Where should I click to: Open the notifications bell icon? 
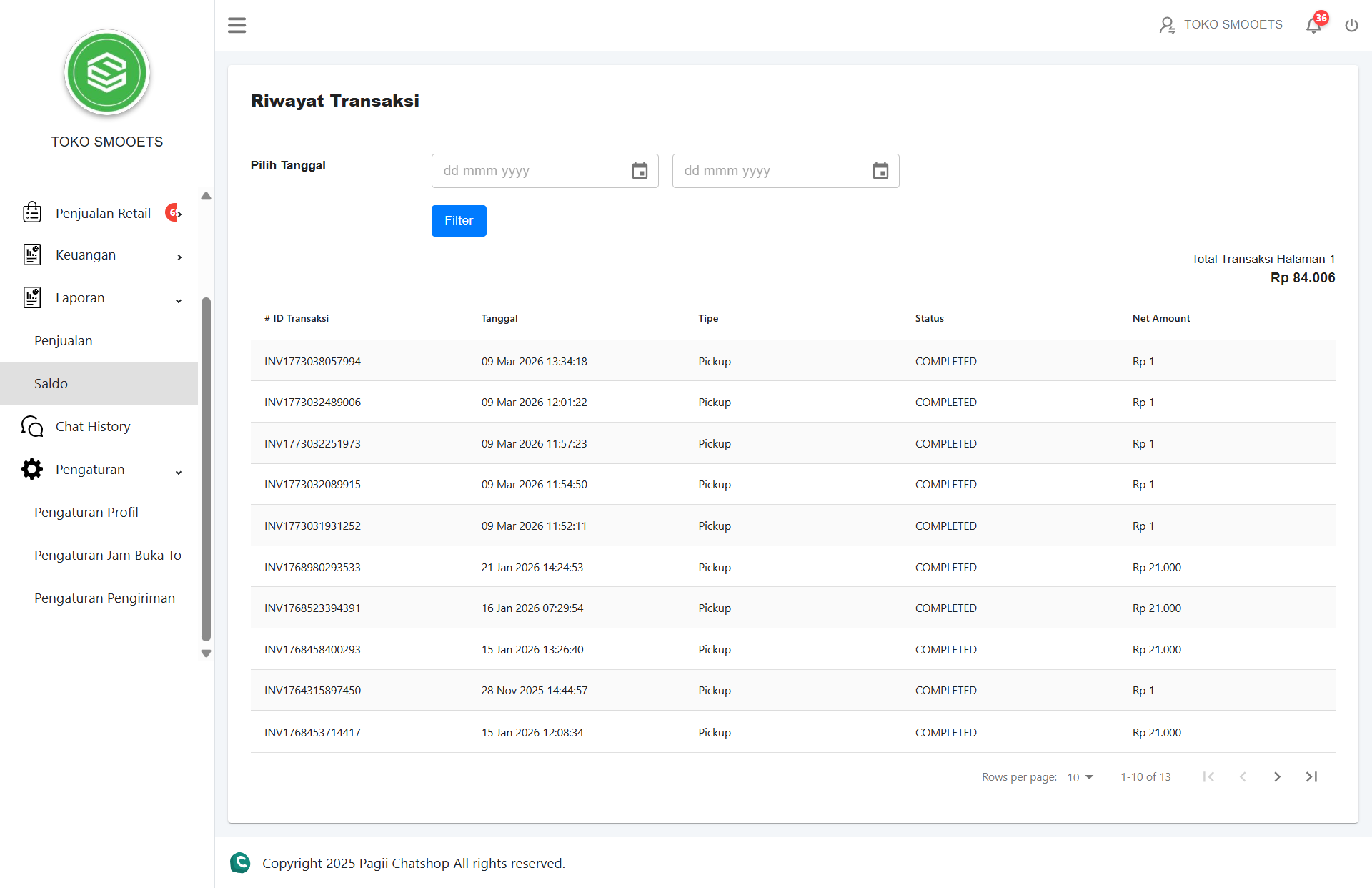tap(1313, 26)
